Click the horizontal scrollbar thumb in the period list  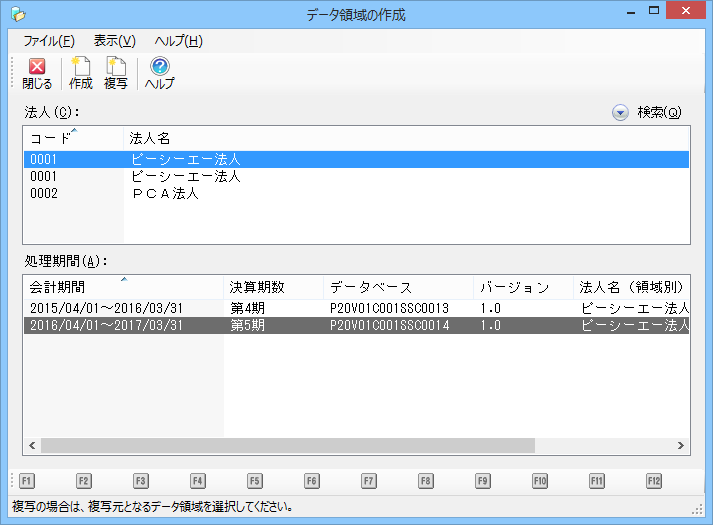pos(288,445)
